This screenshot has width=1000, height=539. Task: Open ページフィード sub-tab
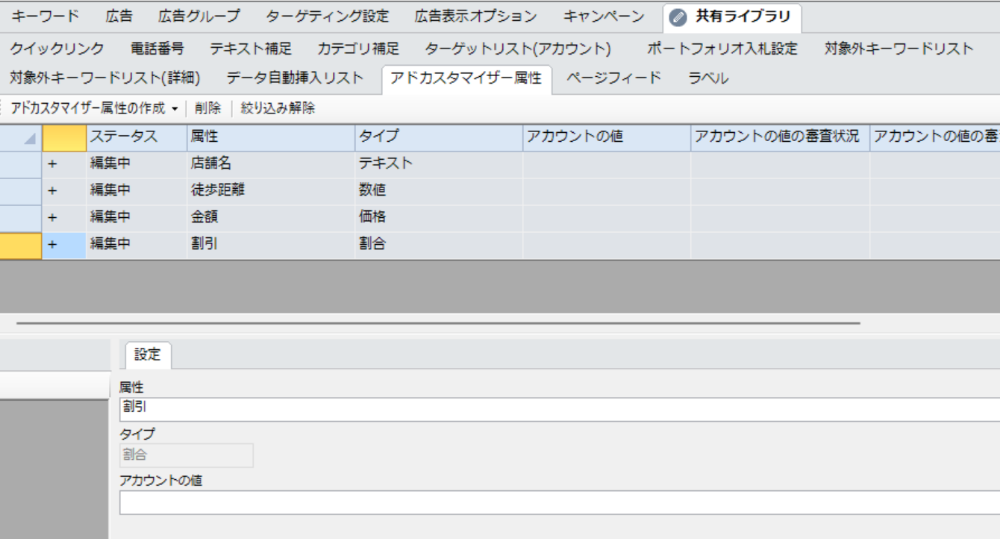(614, 78)
